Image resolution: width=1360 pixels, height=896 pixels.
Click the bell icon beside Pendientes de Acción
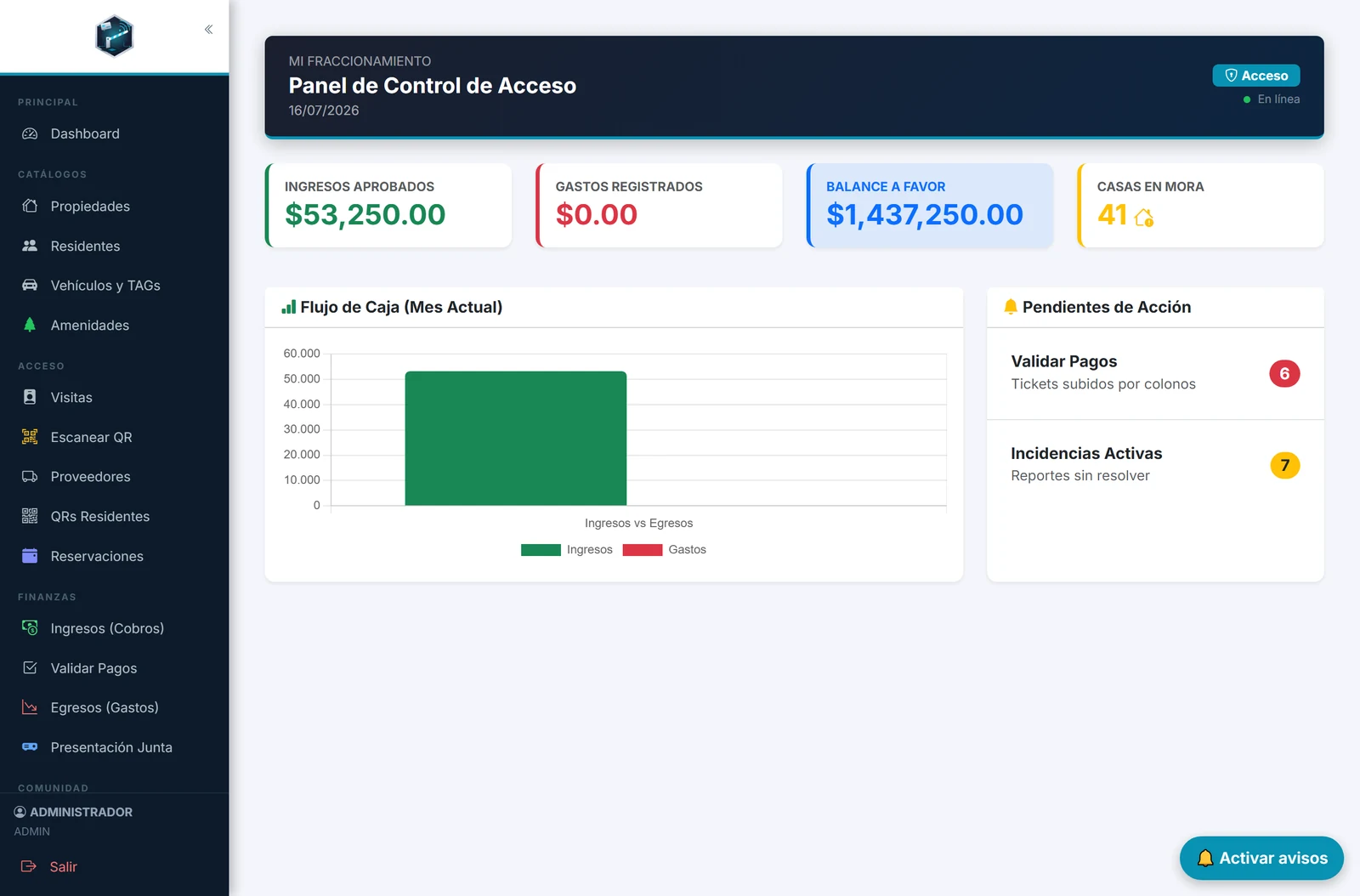[1011, 307]
